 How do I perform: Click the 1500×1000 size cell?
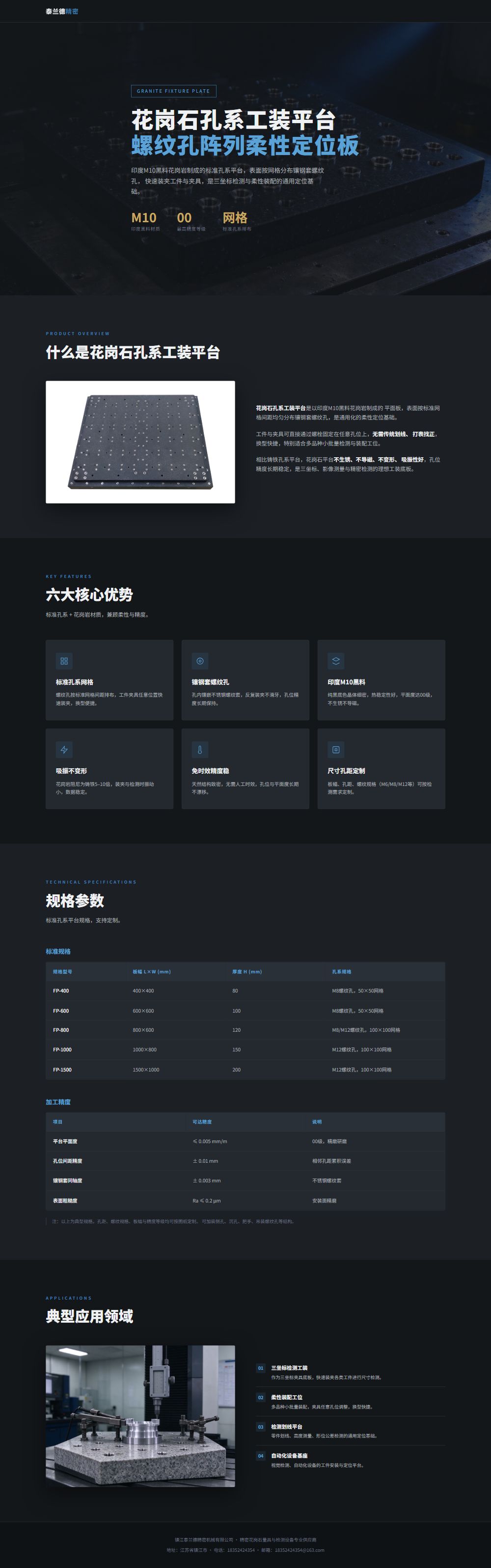pyautogui.click(x=146, y=1070)
